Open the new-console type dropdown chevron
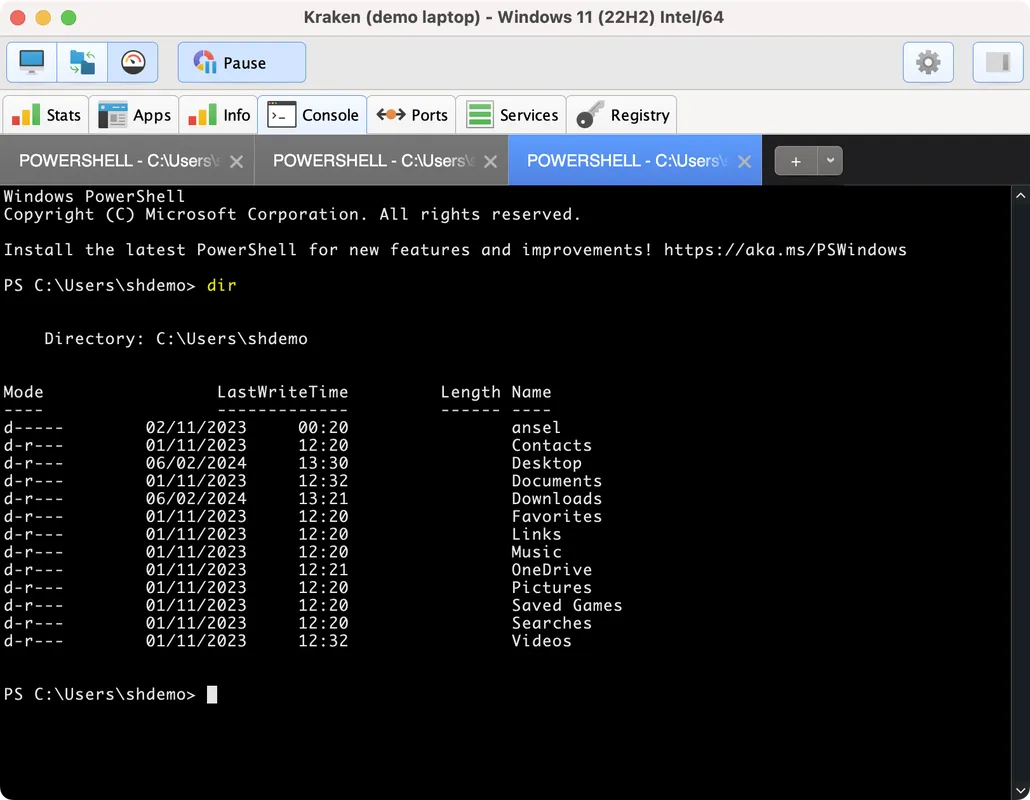The image size is (1030, 800). coord(828,160)
